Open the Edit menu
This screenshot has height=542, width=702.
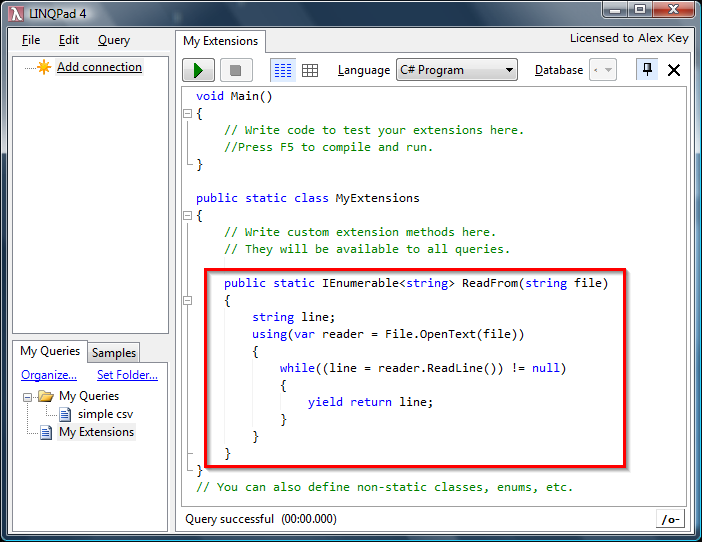[x=68, y=40]
